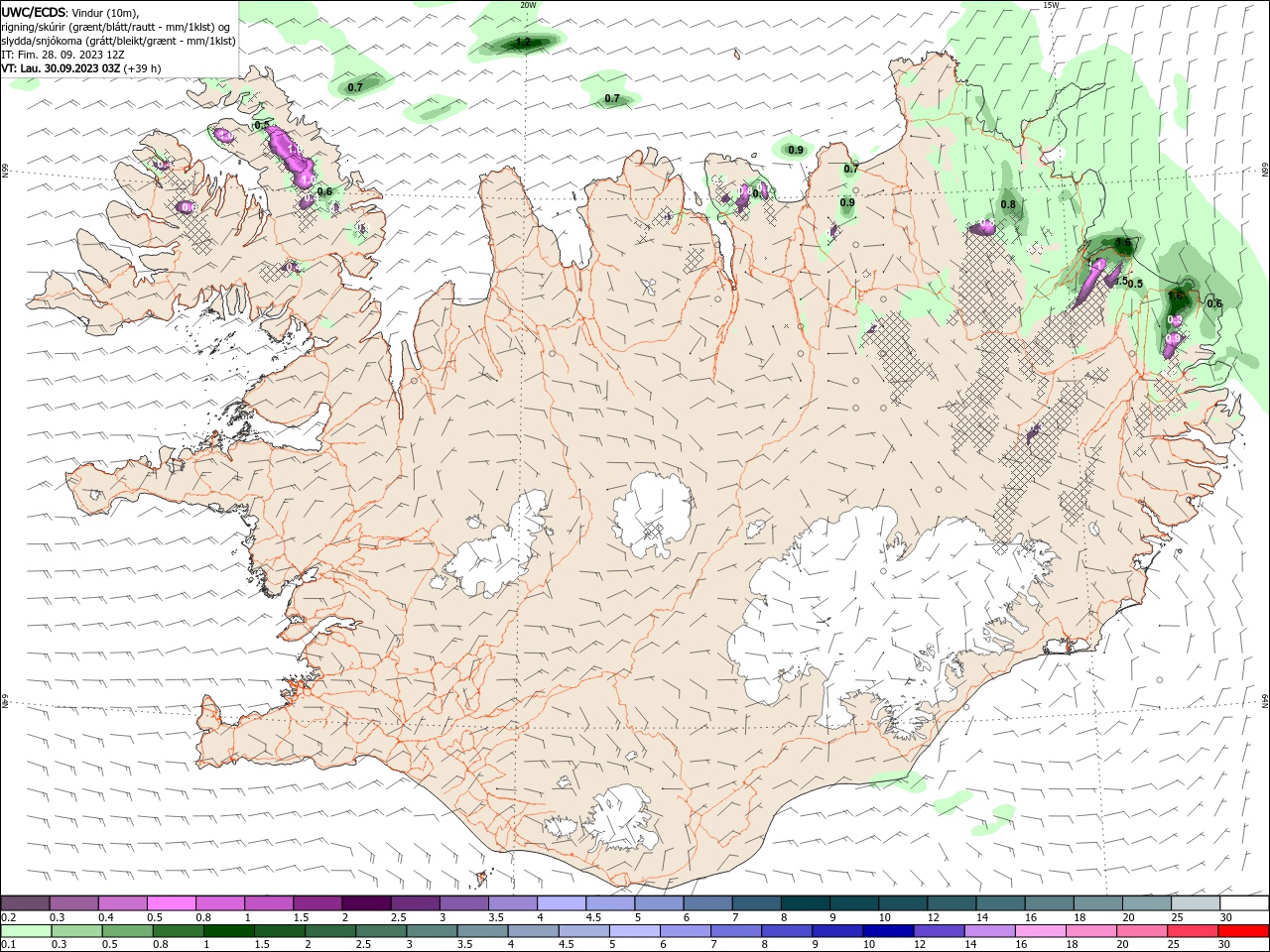
Task: Select the 14 swatch in the upper snow legend row
Action: pos(1000,902)
